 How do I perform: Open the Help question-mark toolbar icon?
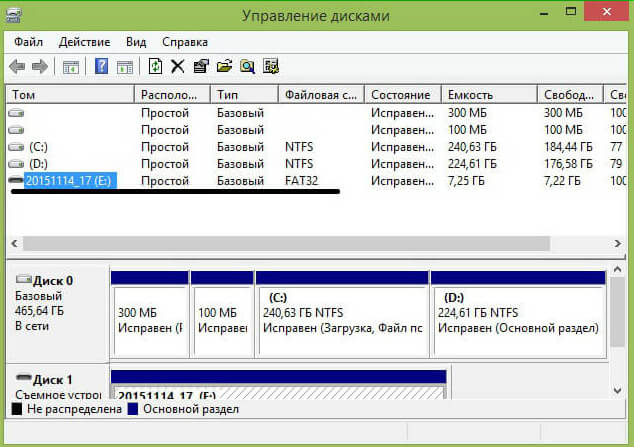[x=101, y=66]
